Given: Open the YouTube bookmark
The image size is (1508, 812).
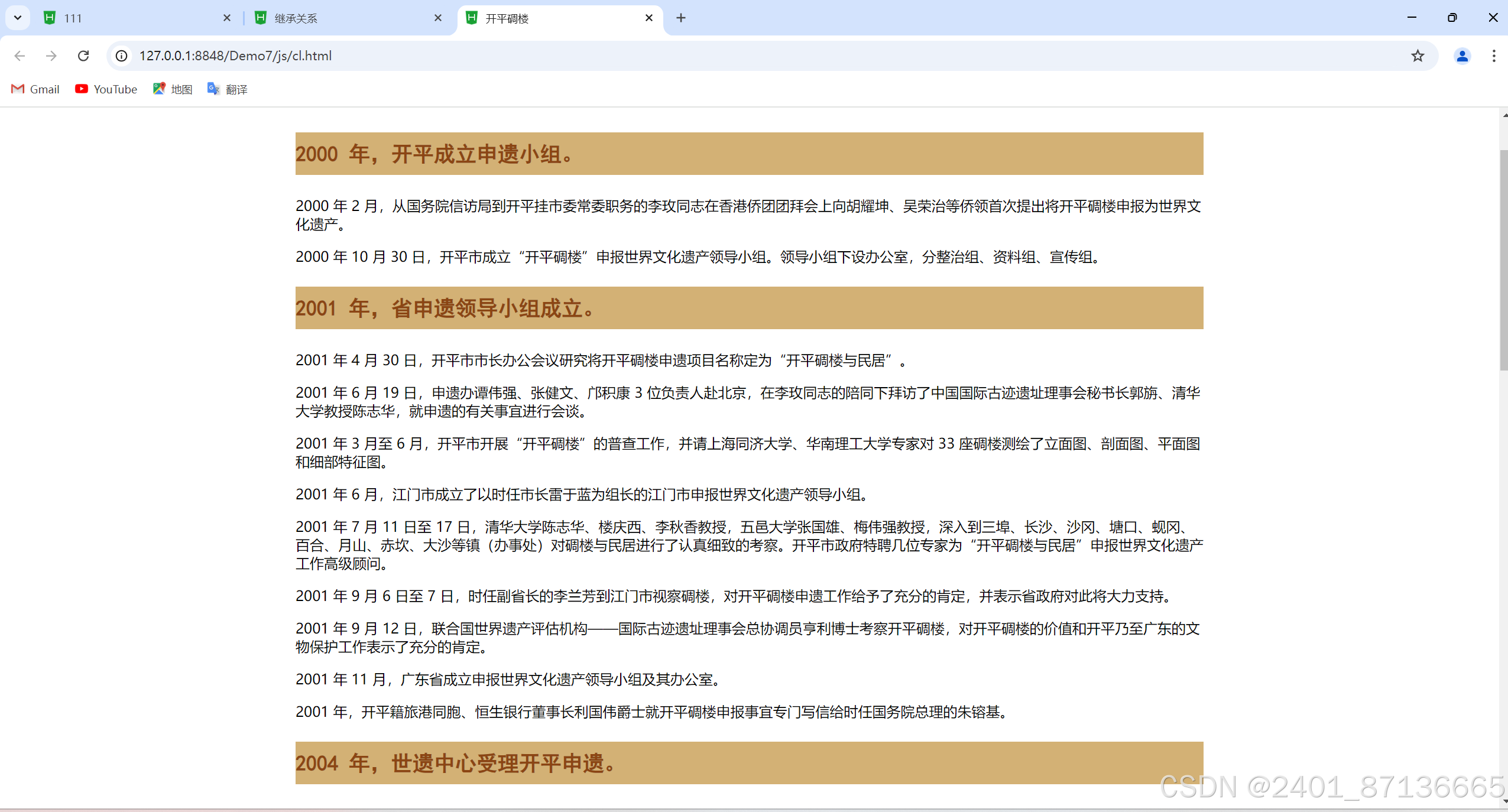Looking at the screenshot, I should [x=106, y=89].
